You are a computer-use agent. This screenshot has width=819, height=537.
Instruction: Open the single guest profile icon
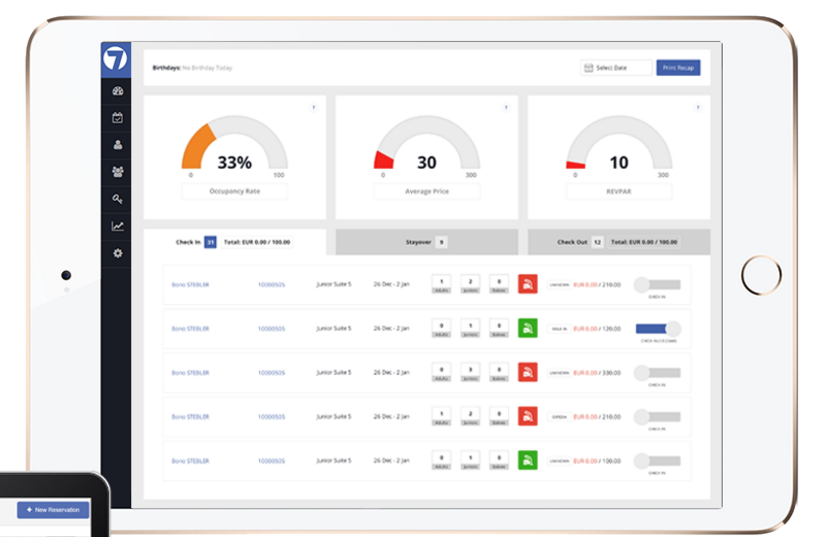pos(118,145)
